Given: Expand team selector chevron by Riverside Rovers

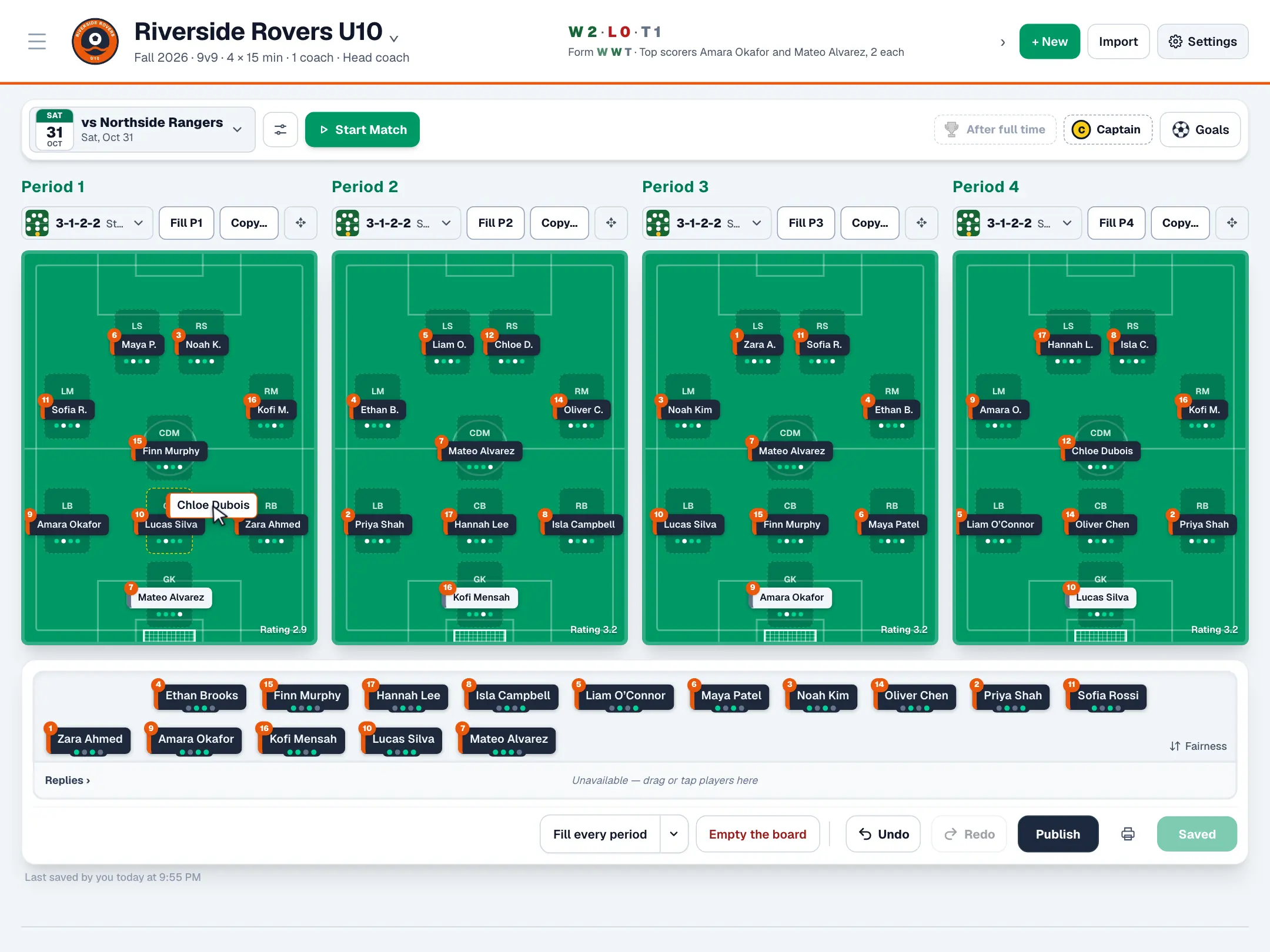Looking at the screenshot, I should click(394, 39).
